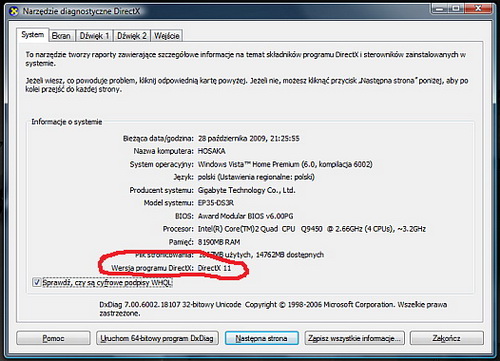Click the Nazwa komputera label
The height and width of the screenshot is (361, 500).
(x=164, y=151)
